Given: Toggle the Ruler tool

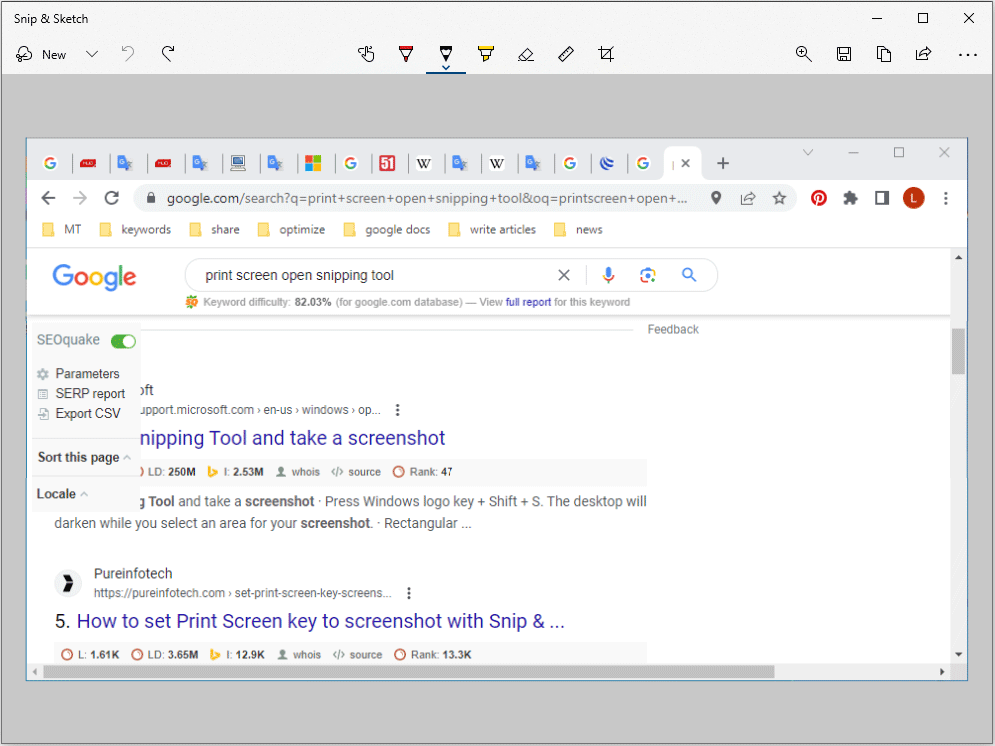Looking at the screenshot, I should [566, 54].
